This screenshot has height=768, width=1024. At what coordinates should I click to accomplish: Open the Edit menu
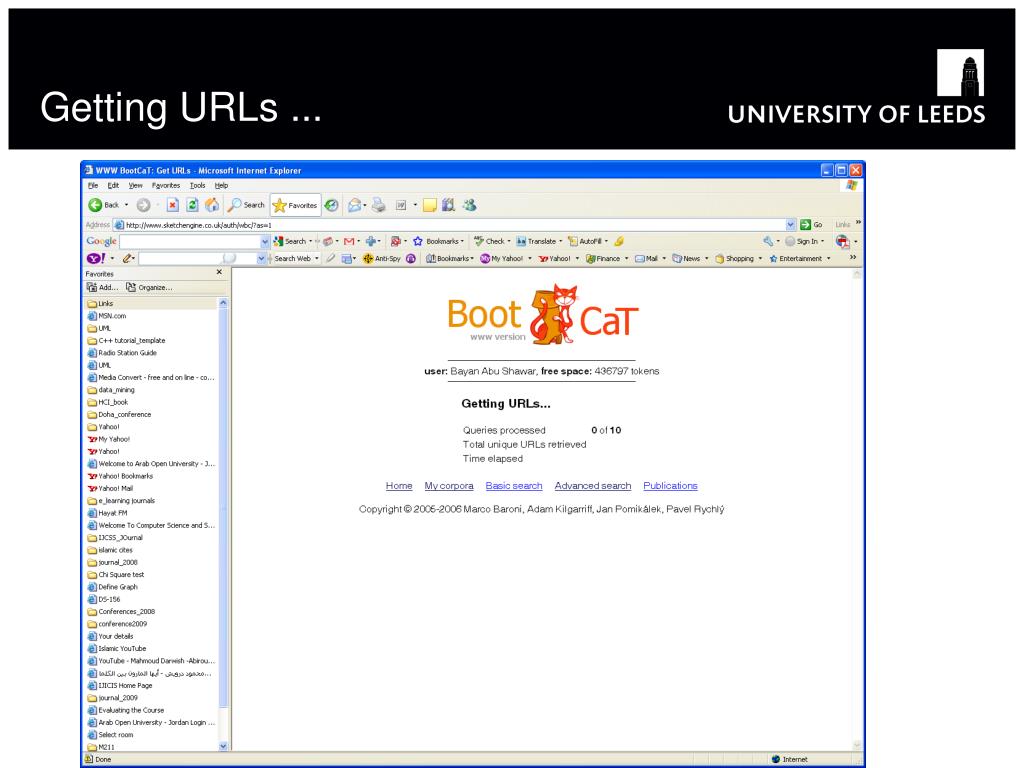pyautogui.click(x=113, y=185)
